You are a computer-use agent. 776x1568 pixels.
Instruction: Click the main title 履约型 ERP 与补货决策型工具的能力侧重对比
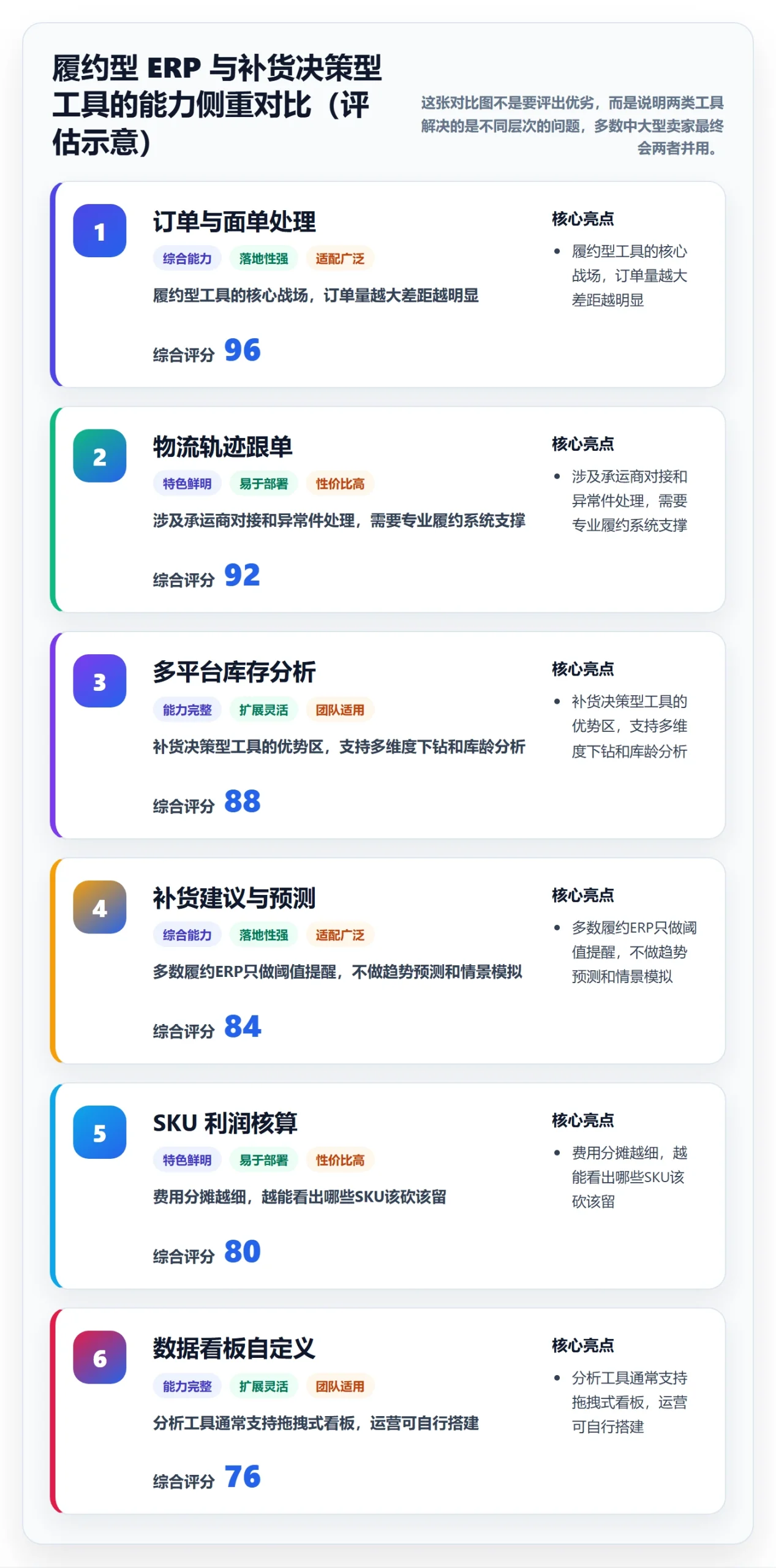point(217,105)
